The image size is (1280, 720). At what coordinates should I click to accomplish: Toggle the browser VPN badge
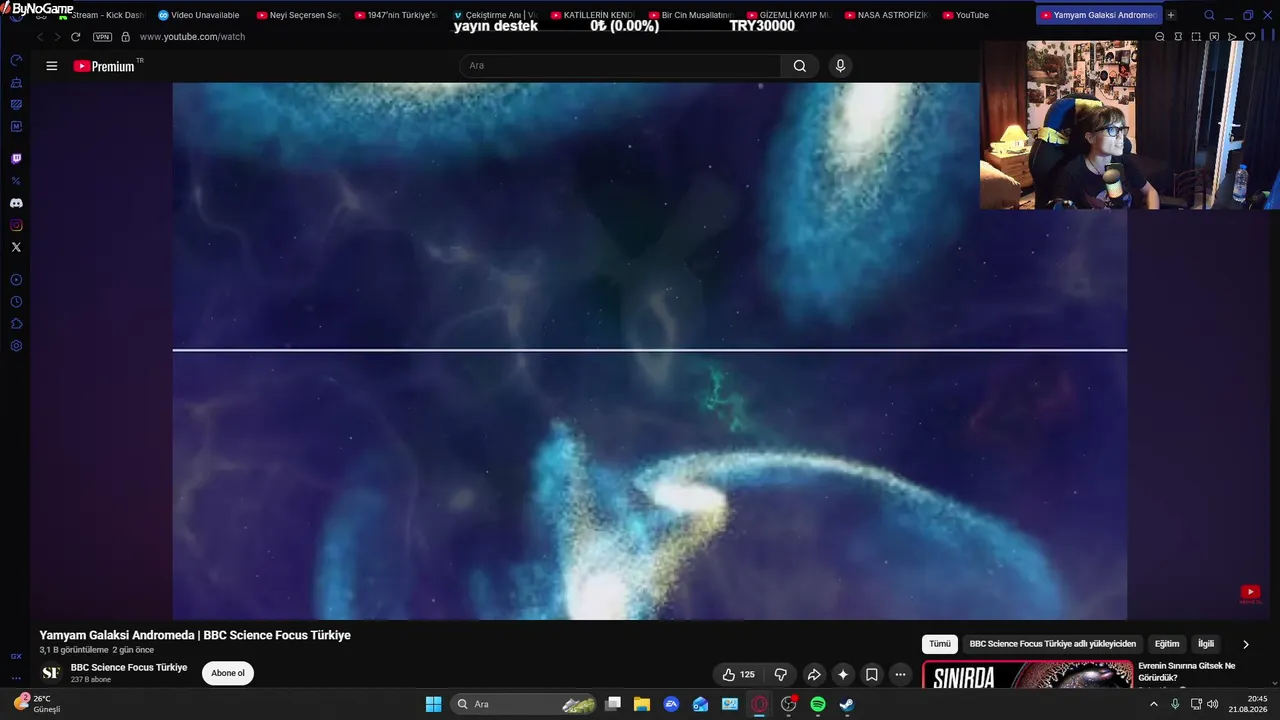click(102, 37)
